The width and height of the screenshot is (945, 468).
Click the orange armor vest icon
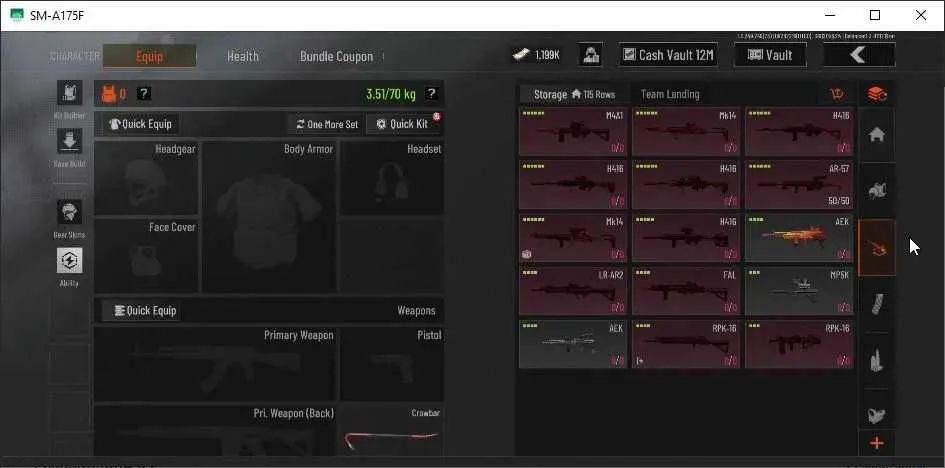tap(108, 93)
